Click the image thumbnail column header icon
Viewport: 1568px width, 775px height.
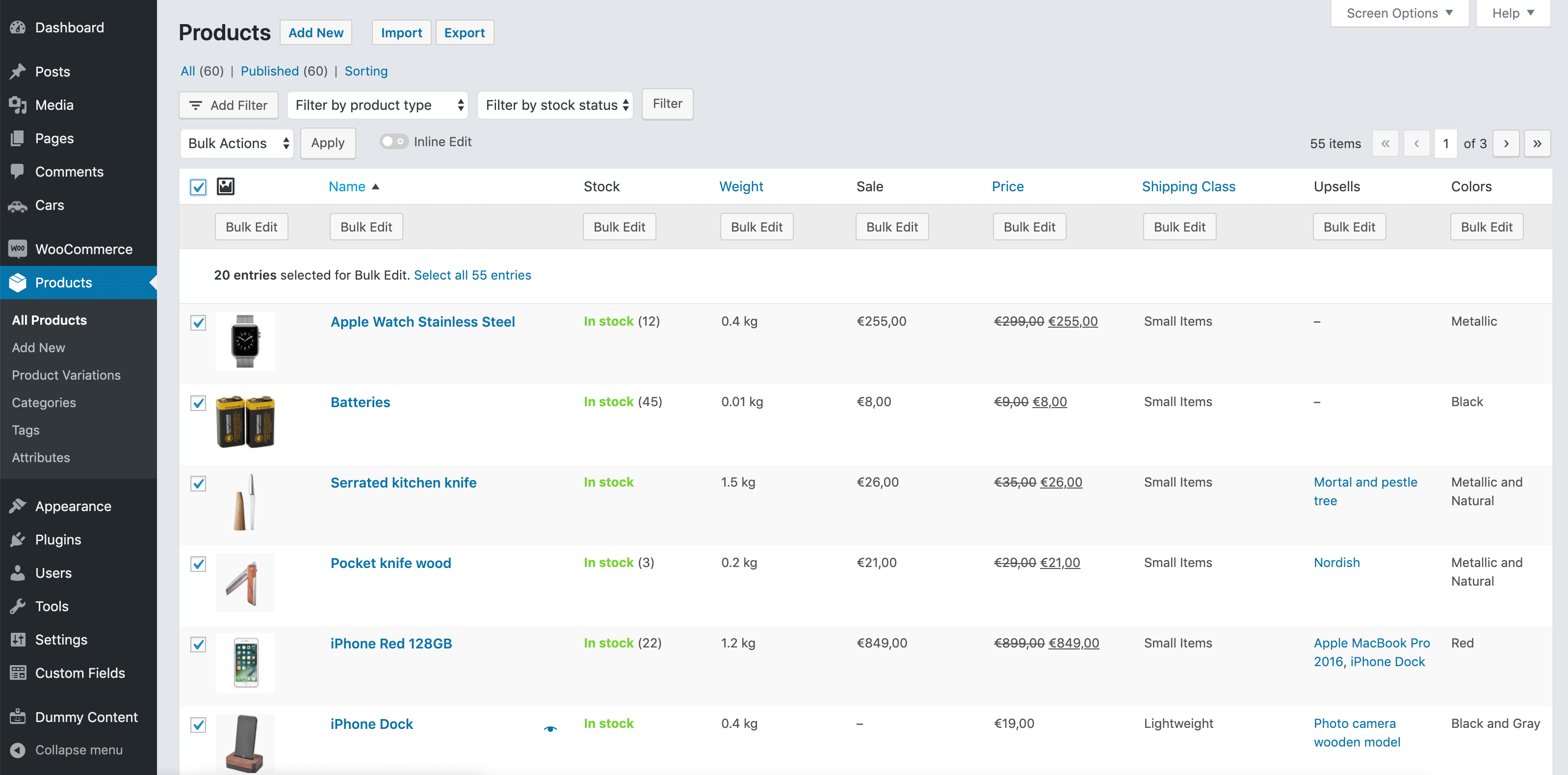[x=225, y=186]
